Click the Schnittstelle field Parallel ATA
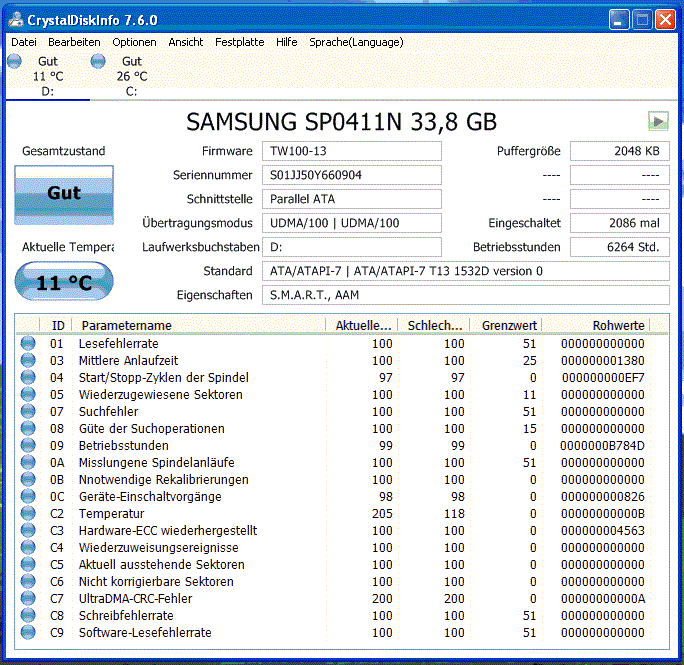The width and height of the screenshot is (684, 665). (x=352, y=199)
